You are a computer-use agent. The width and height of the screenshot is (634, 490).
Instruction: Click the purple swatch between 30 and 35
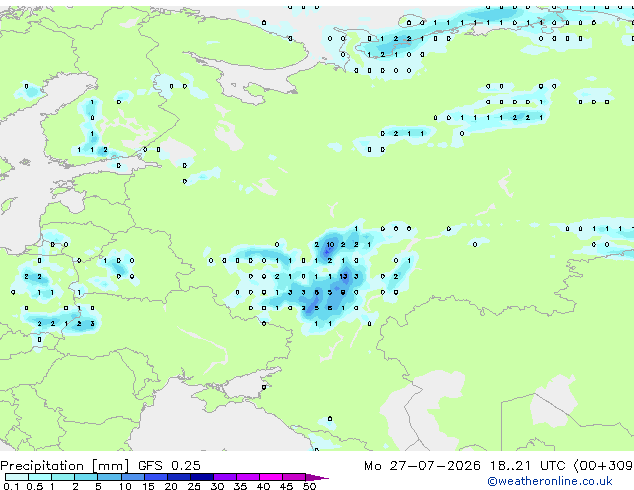tap(225, 477)
